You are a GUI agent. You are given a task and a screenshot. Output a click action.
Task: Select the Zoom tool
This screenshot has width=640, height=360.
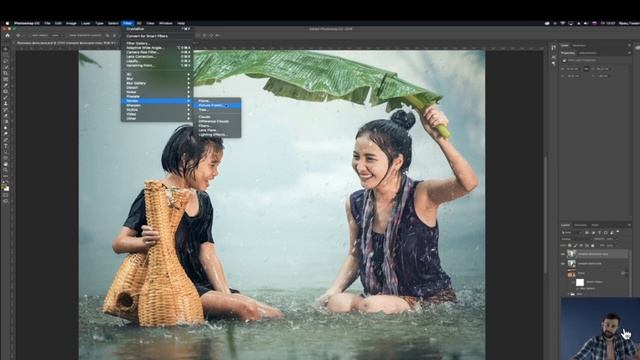point(6,171)
